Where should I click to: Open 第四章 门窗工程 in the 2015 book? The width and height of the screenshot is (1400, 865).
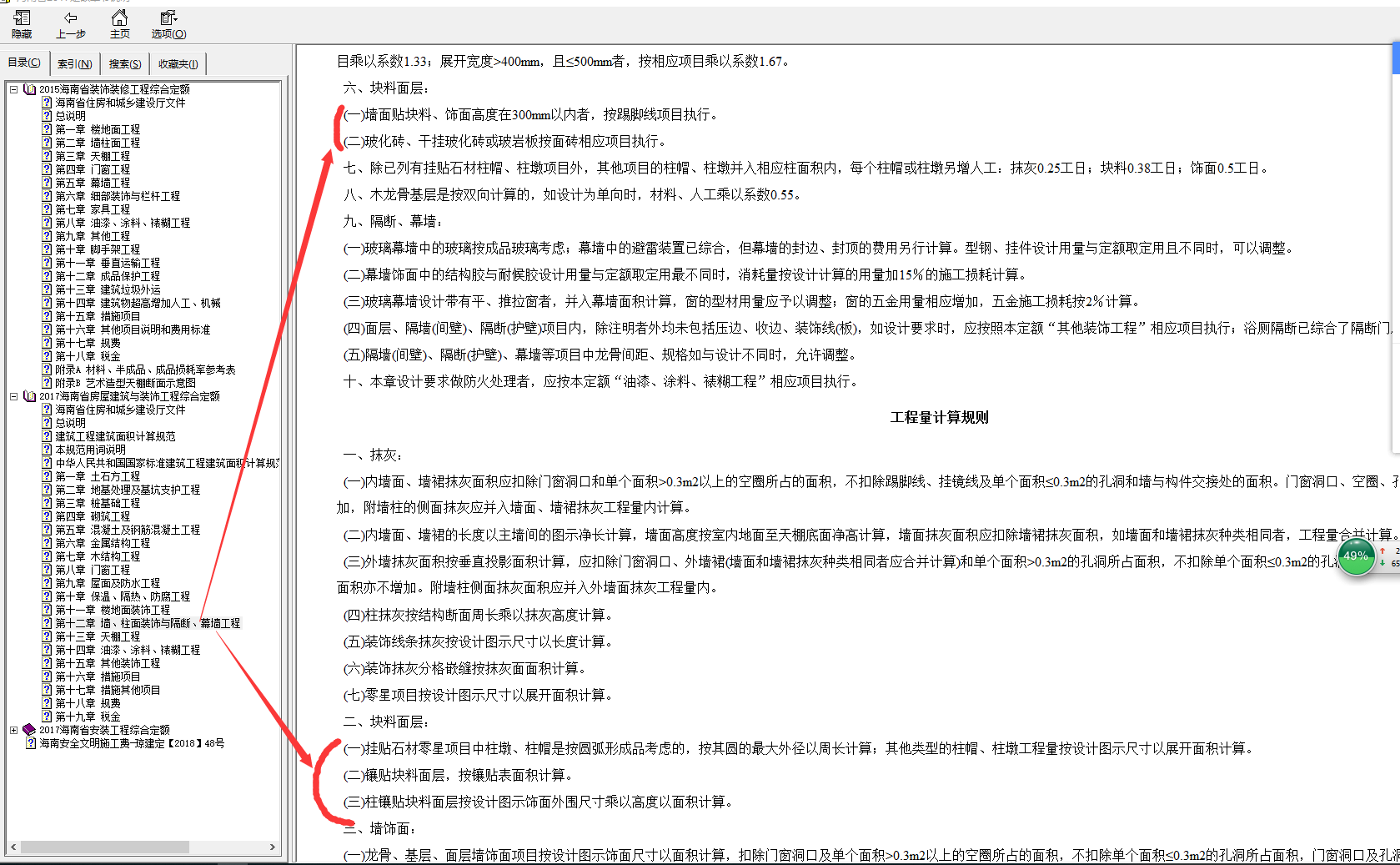pos(93,169)
